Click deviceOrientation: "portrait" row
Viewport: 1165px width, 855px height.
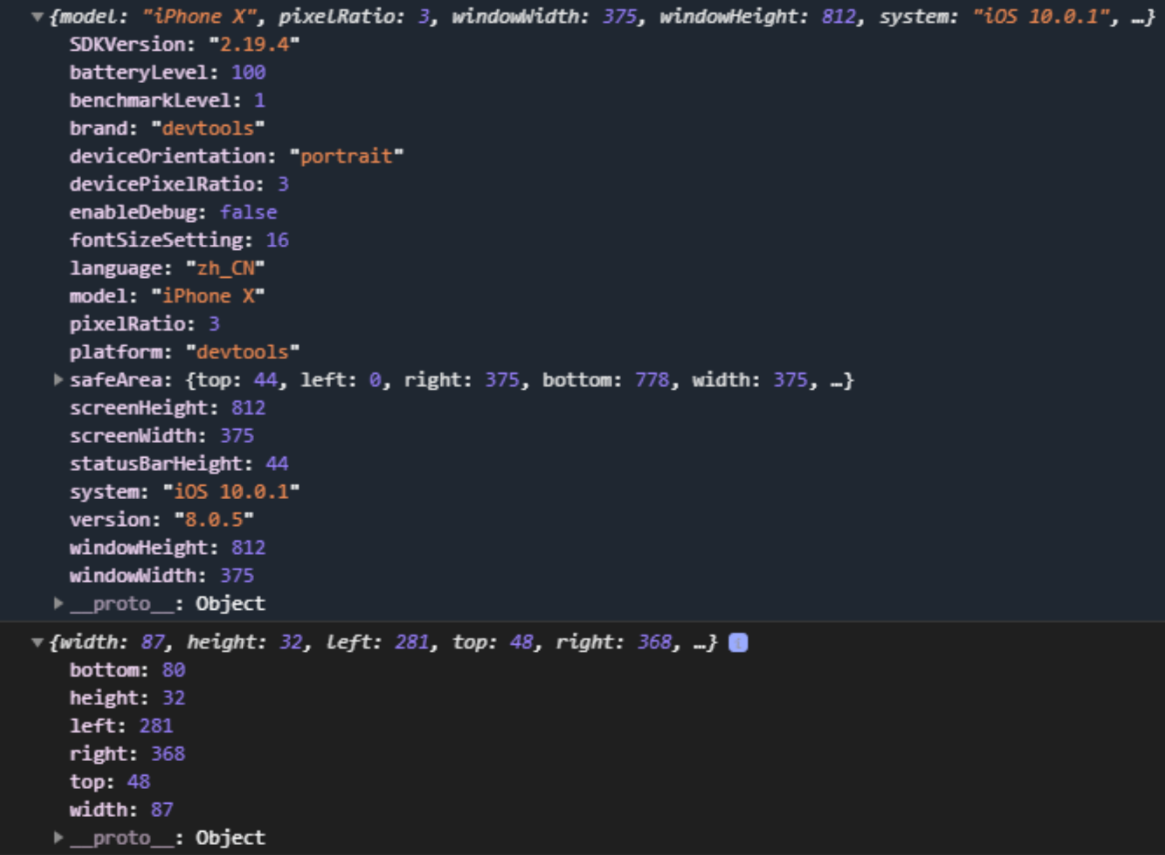[x=236, y=156]
